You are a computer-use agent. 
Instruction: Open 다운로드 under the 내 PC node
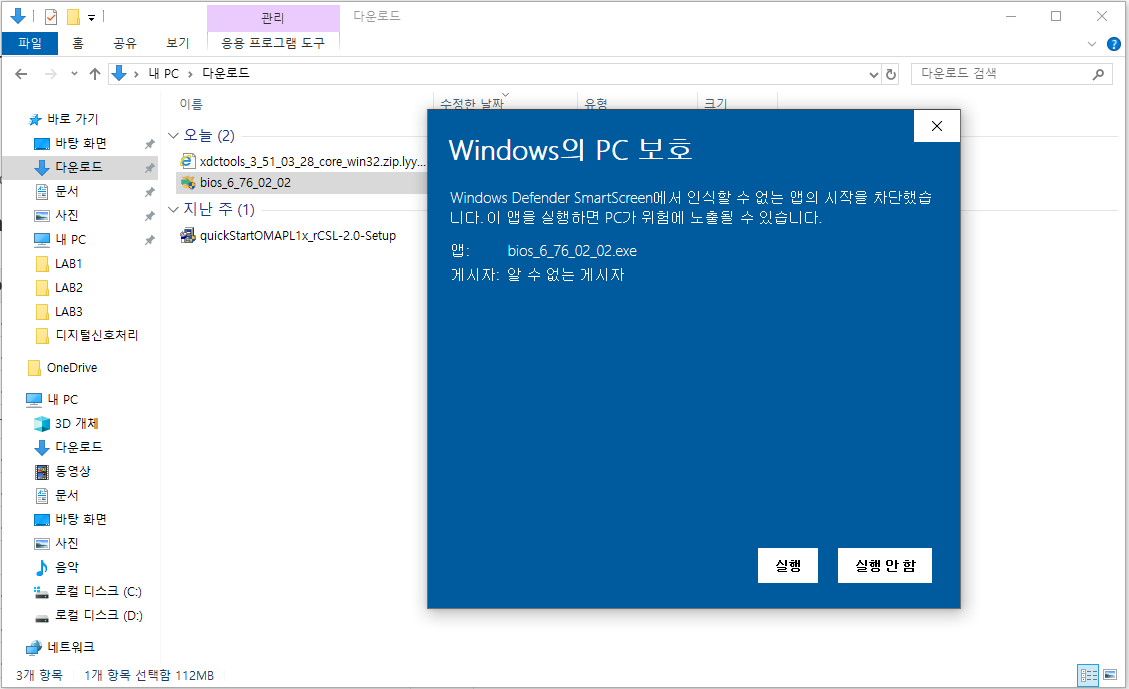click(x=78, y=447)
